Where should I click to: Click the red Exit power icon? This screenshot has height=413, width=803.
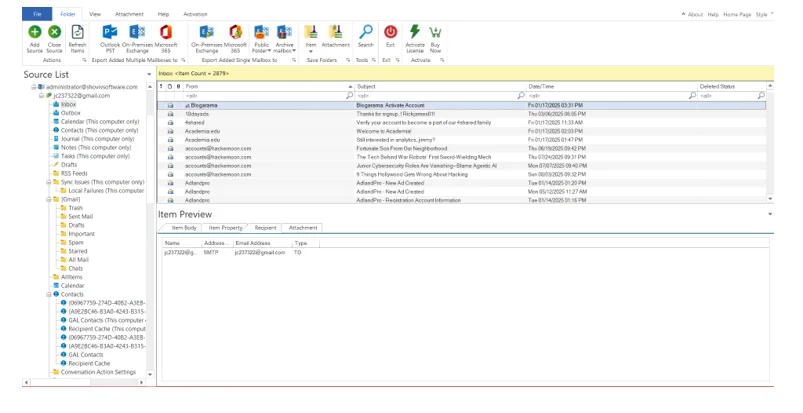(390, 32)
